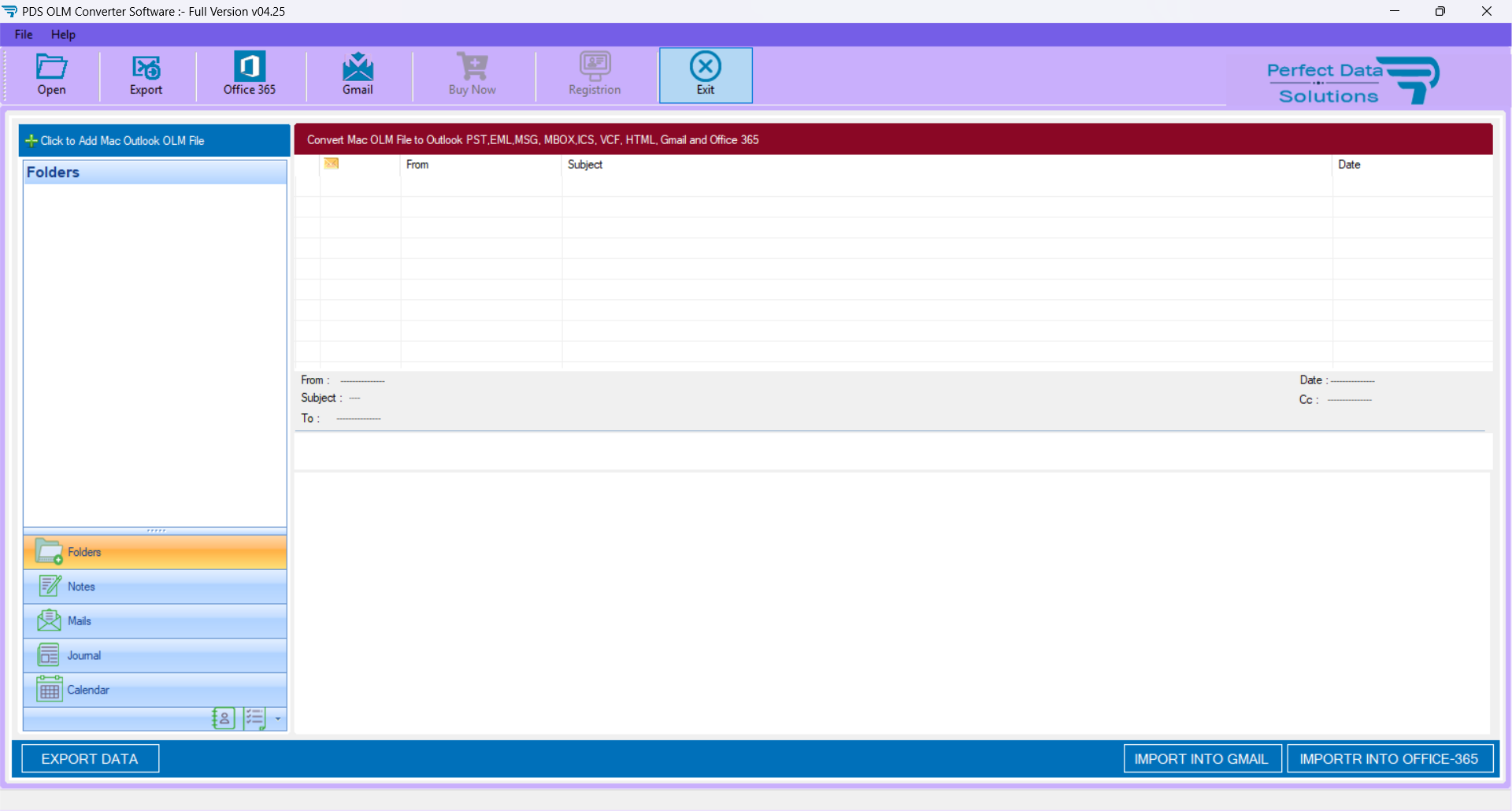The width and height of the screenshot is (1512, 811).
Task: Switch to the Journal pane tab
Action: click(x=155, y=655)
